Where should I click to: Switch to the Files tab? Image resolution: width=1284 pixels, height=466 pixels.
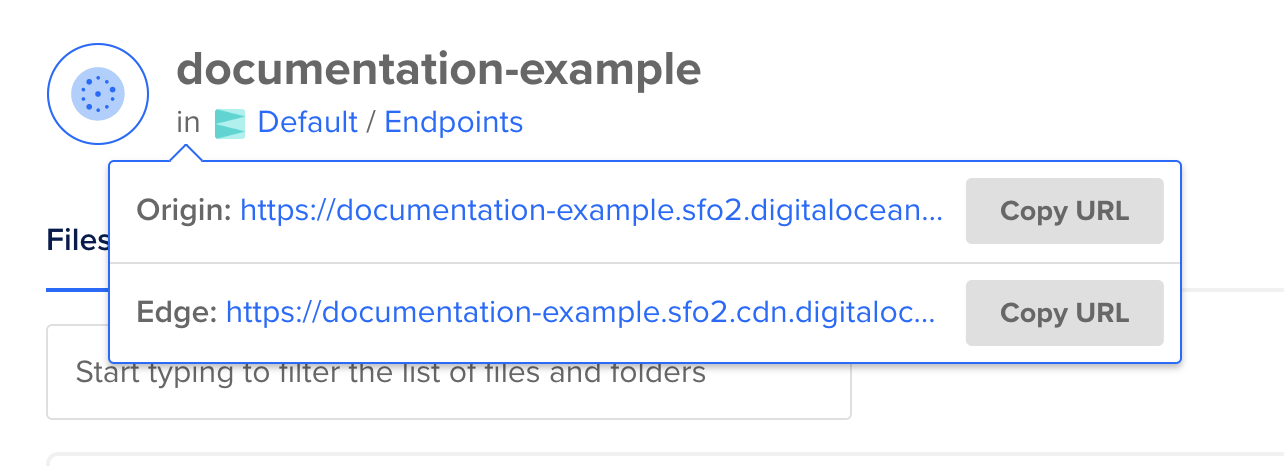[78, 240]
